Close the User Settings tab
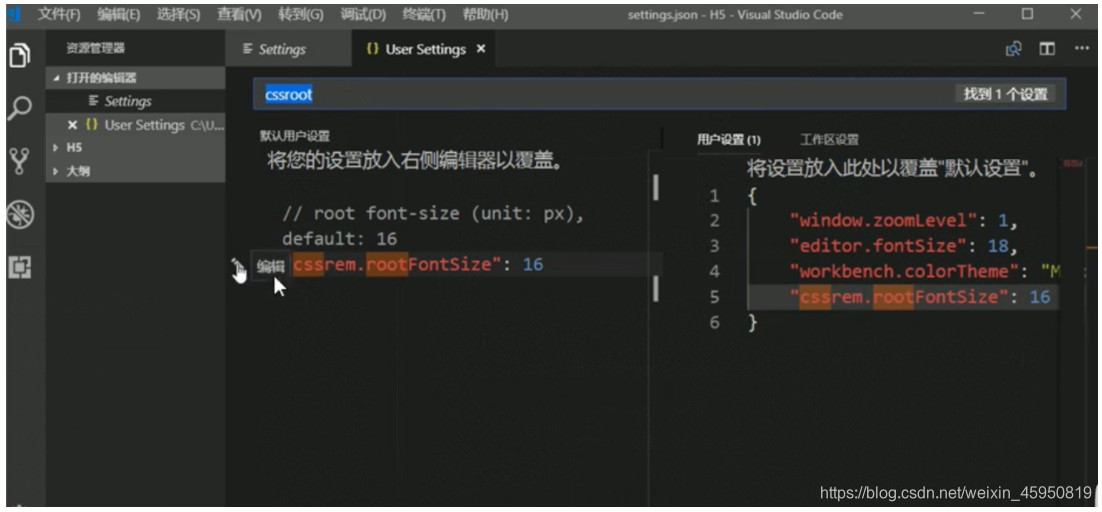The width and height of the screenshot is (1102, 512). (x=481, y=49)
